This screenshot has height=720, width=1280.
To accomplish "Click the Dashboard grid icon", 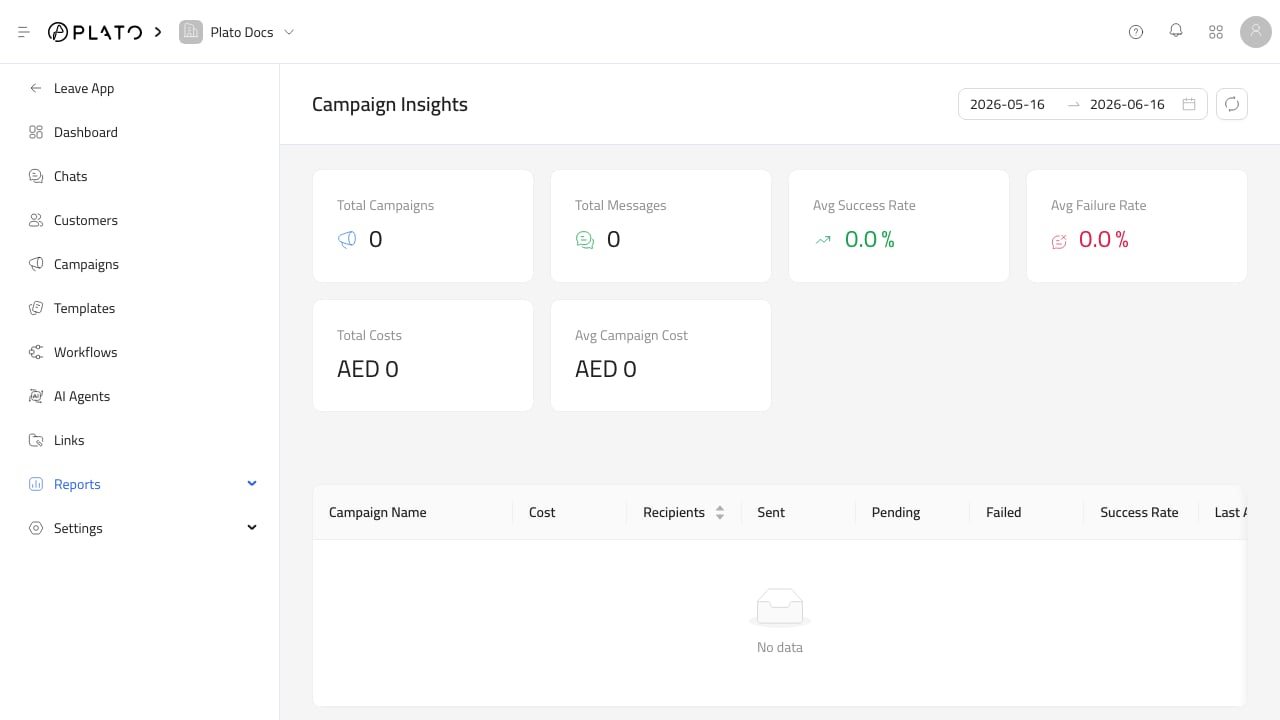I will [36, 132].
